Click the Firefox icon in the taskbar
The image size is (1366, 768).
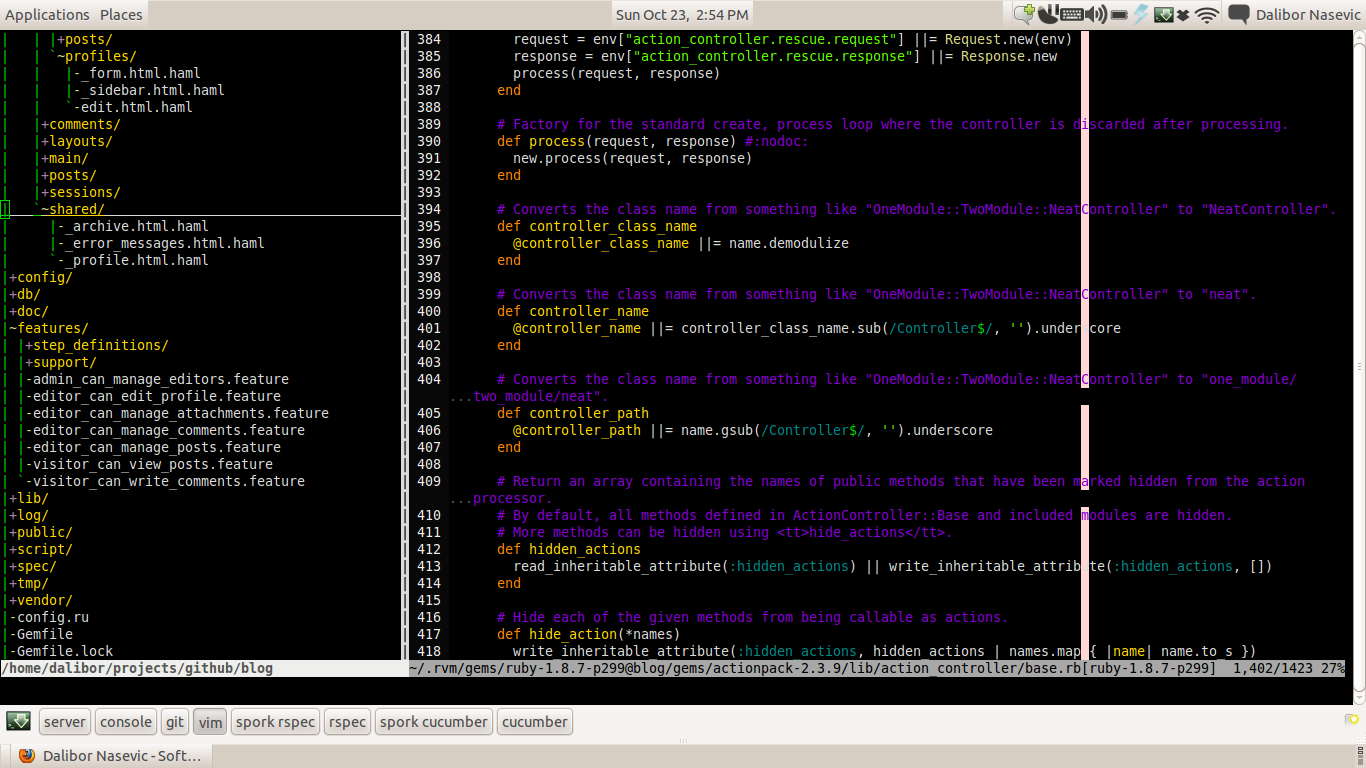click(26, 756)
